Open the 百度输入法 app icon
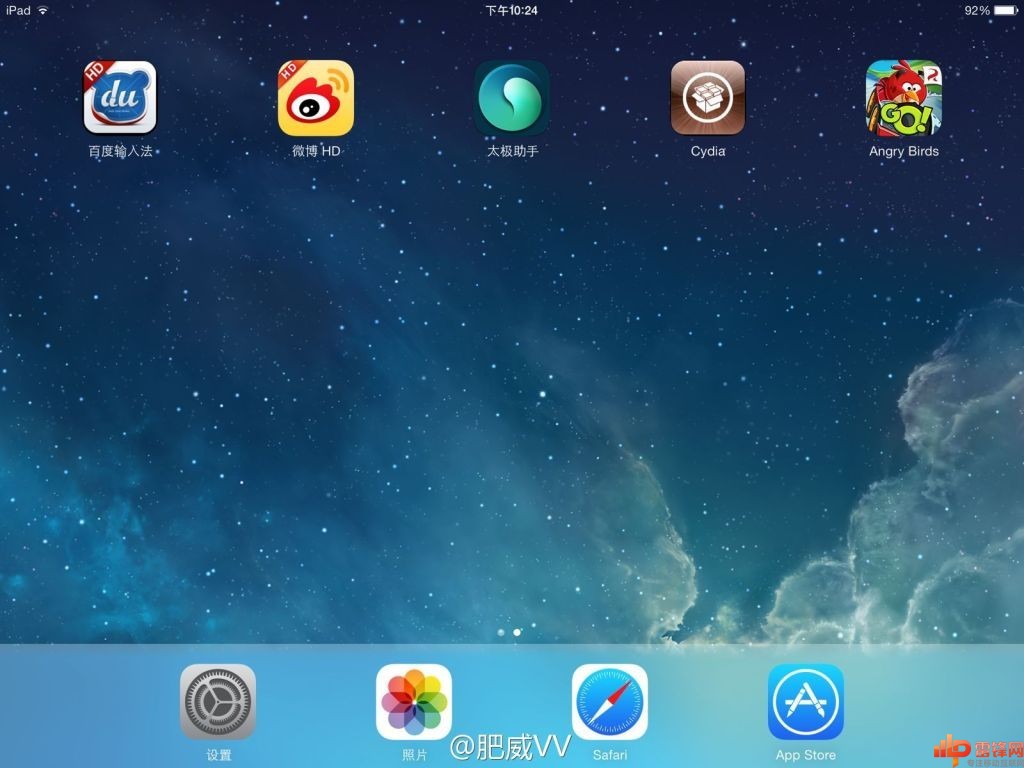 tap(120, 98)
